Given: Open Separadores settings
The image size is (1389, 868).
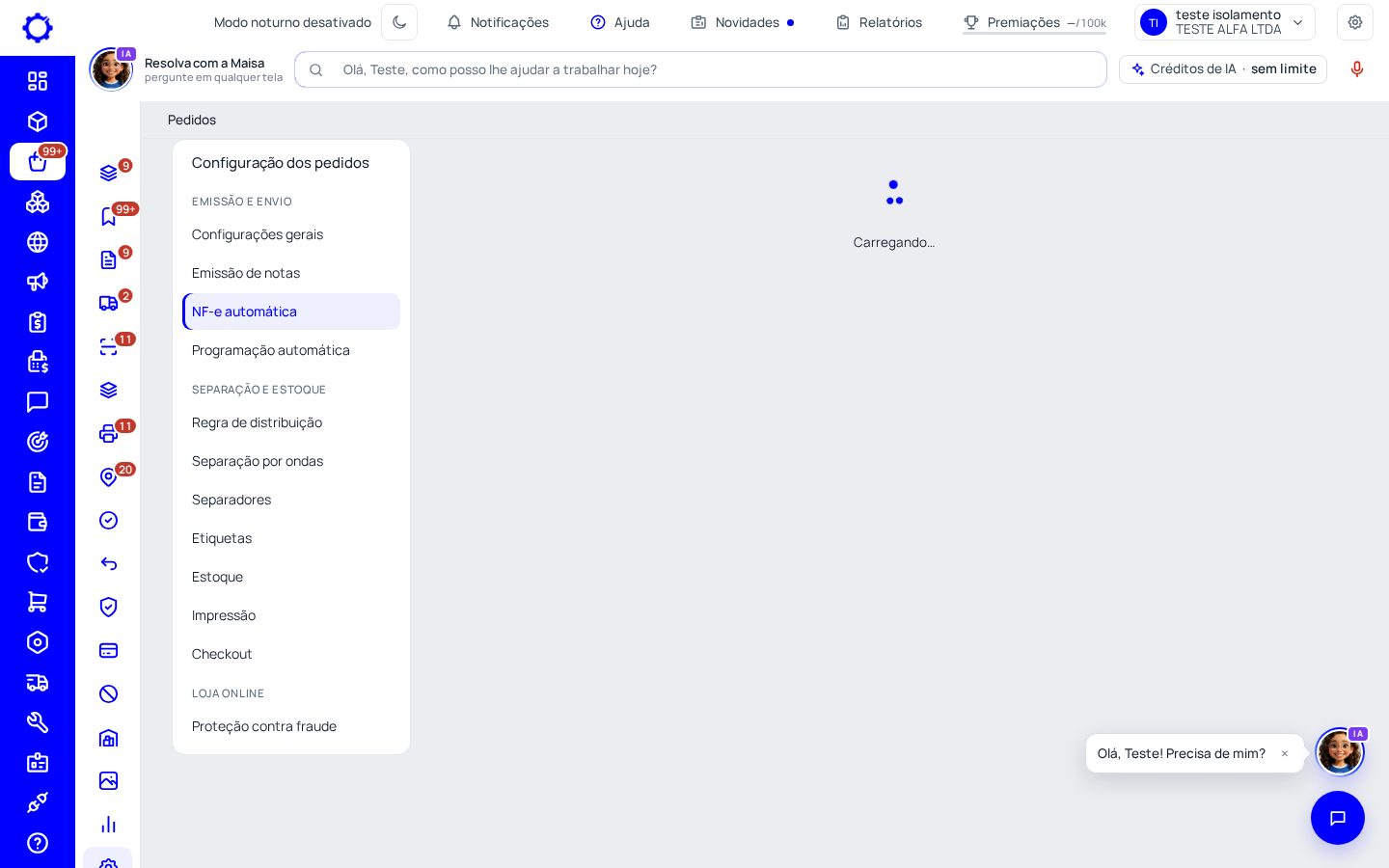Looking at the screenshot, I should tap(291, 500).
